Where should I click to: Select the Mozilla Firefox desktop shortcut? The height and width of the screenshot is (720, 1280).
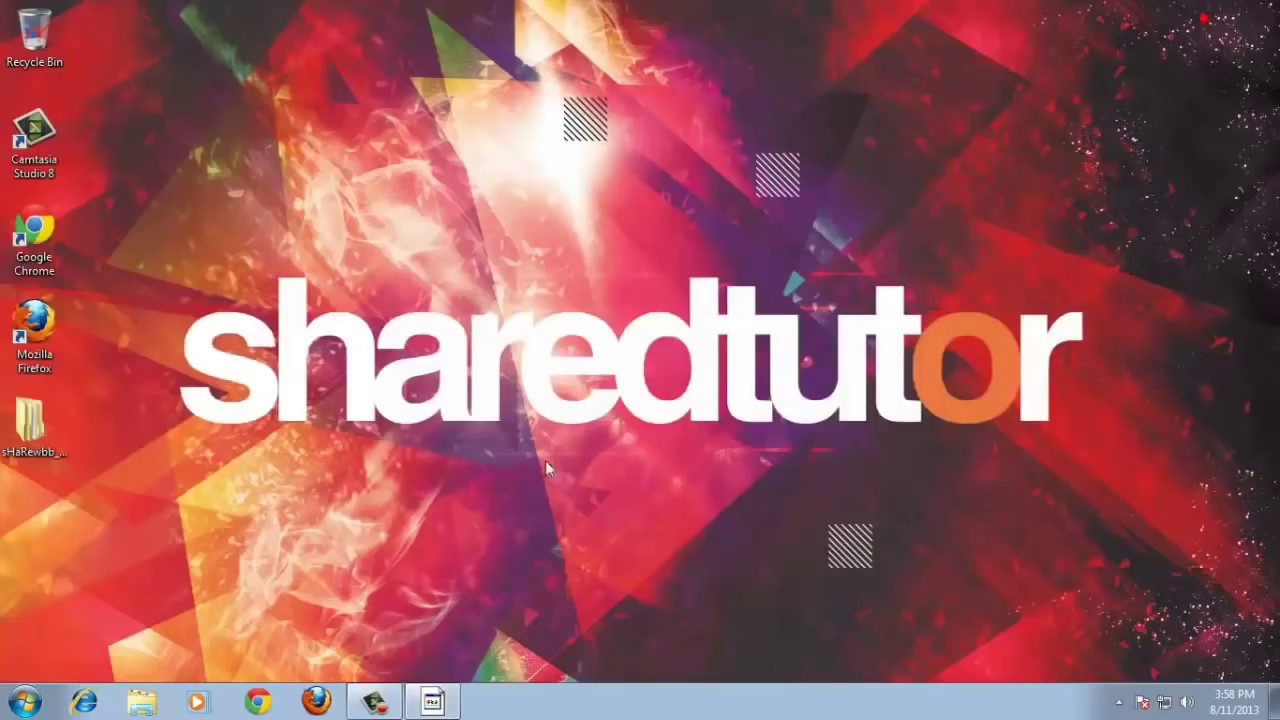point(34,338)
